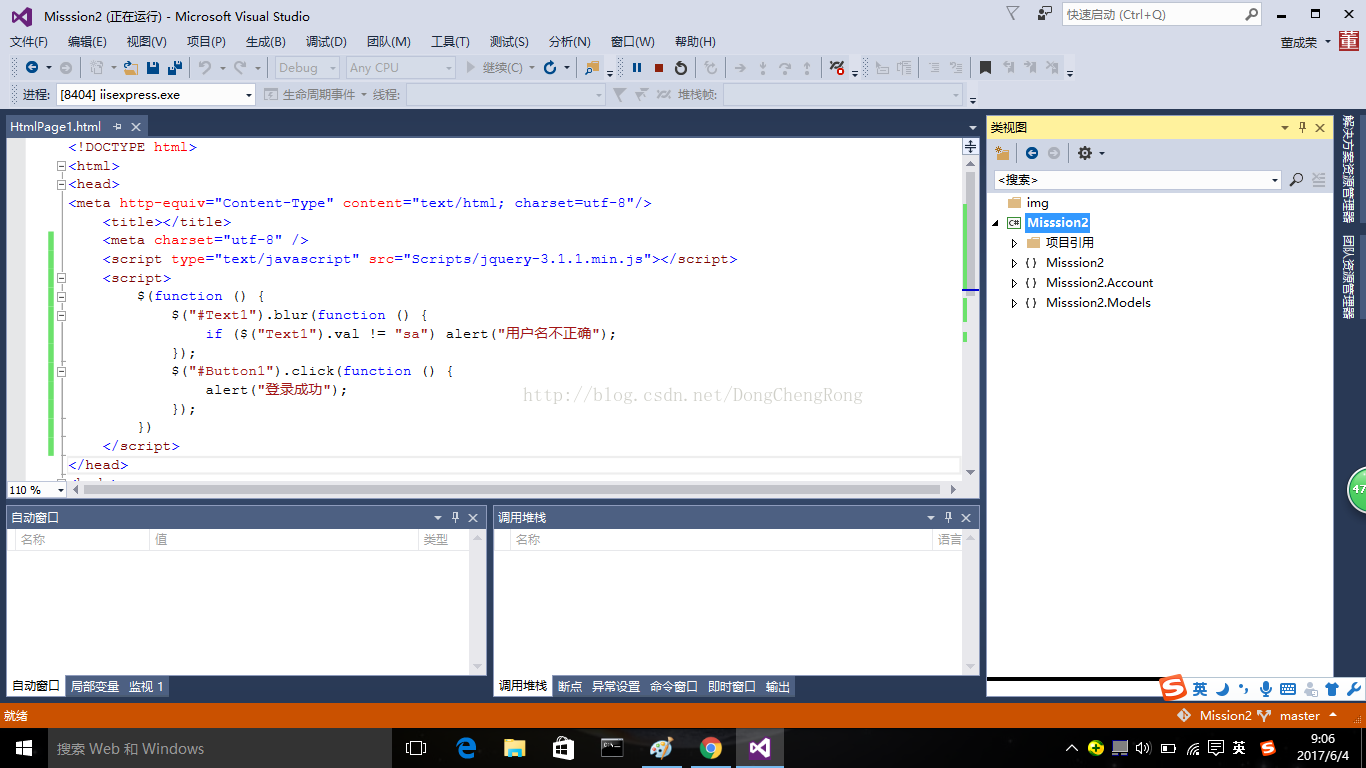This screenshot has width=1366, height=768.
Task: Switch to the 即时窗口 tab
Action: point(732,687)
